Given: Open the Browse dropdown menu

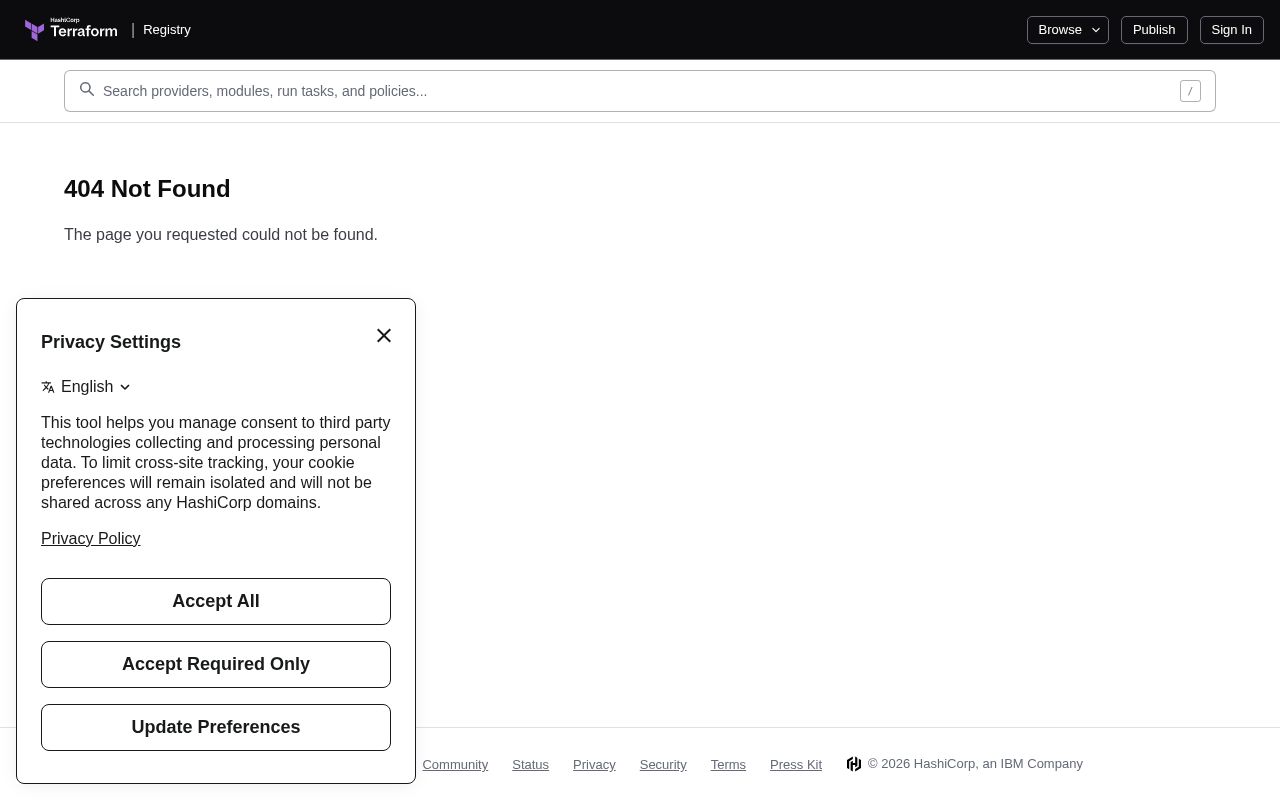Looking at the screenshot, I should coord(1068,30).
